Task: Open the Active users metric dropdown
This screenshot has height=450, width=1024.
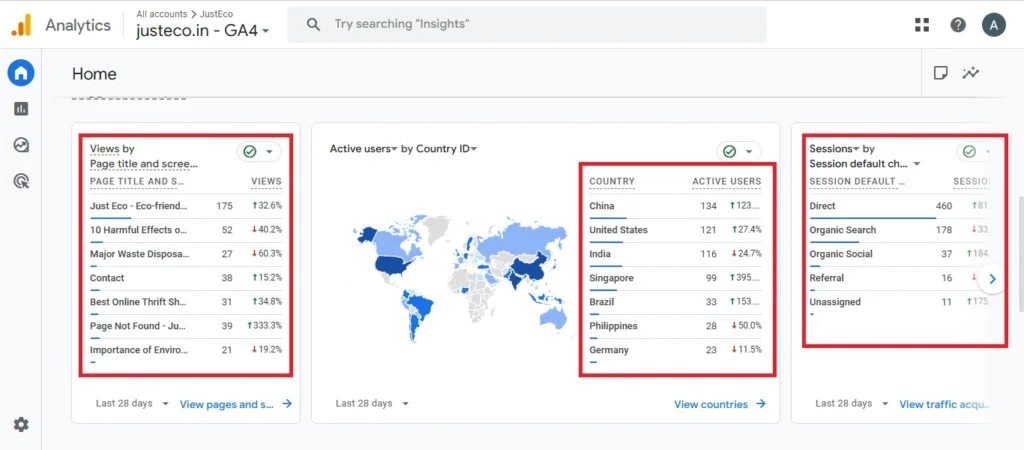Action: point(364,149)
